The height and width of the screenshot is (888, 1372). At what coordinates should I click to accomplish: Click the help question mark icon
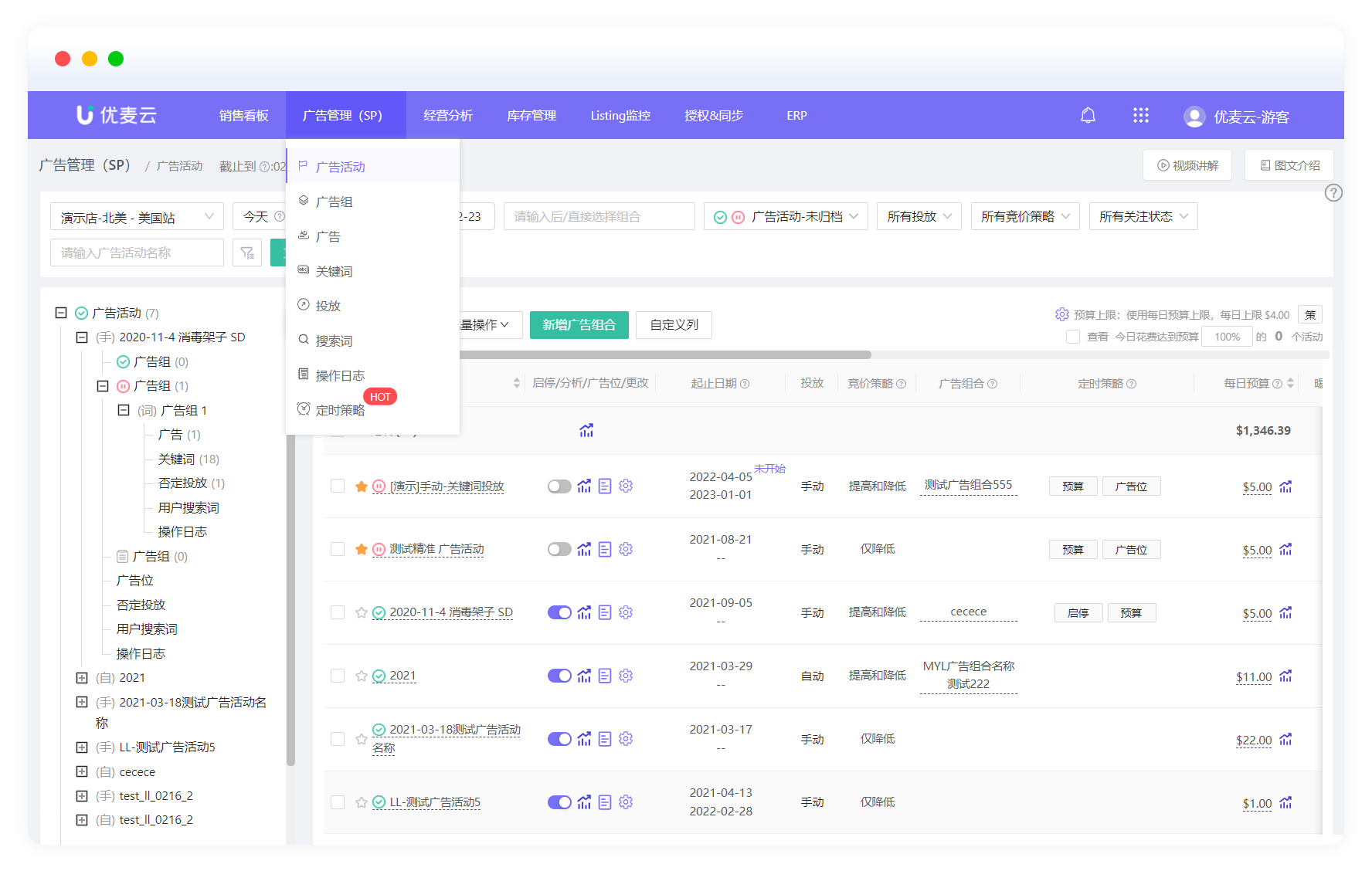[1333, 193]
